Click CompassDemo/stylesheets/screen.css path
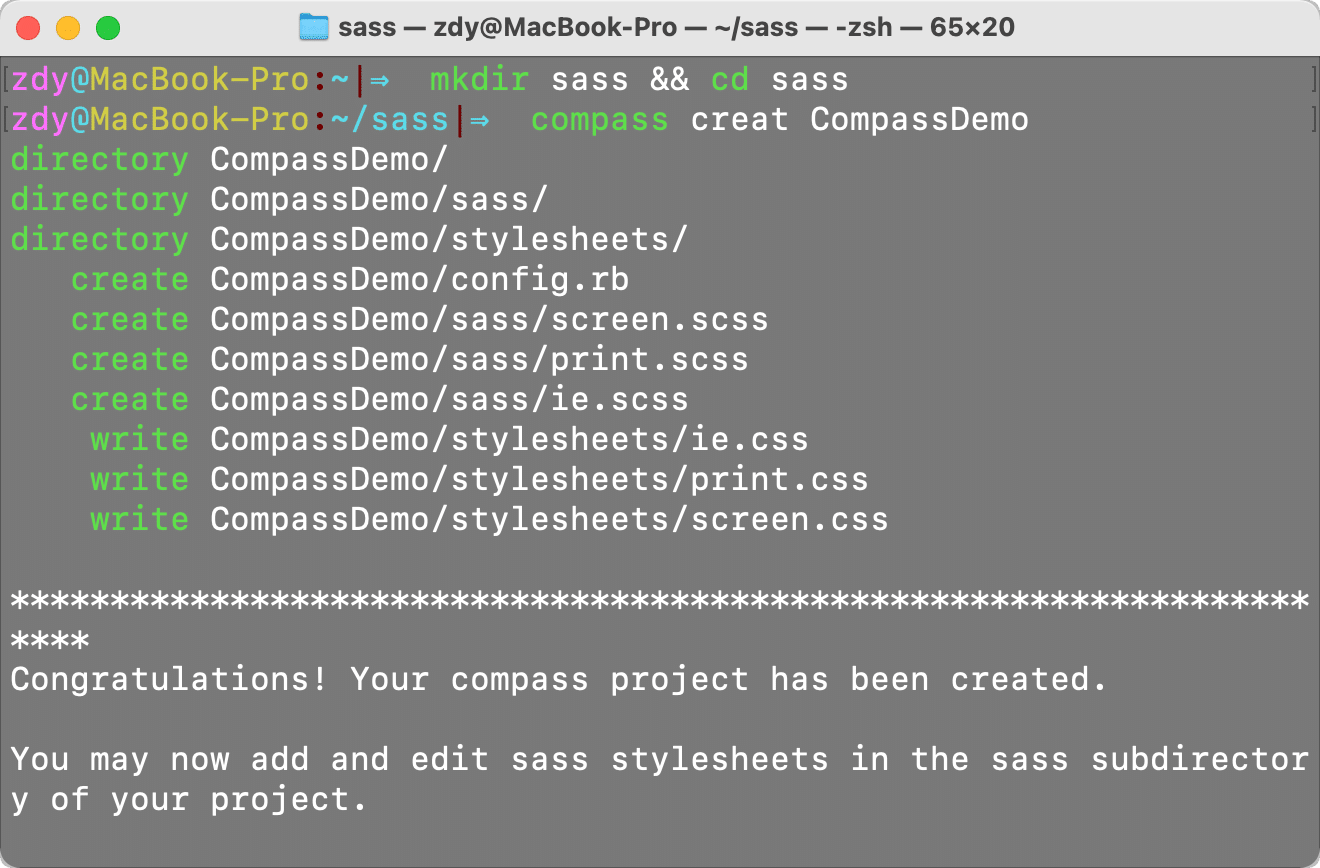The height and width of the screenshot is (868, 1320). click(x=549, y=520)
